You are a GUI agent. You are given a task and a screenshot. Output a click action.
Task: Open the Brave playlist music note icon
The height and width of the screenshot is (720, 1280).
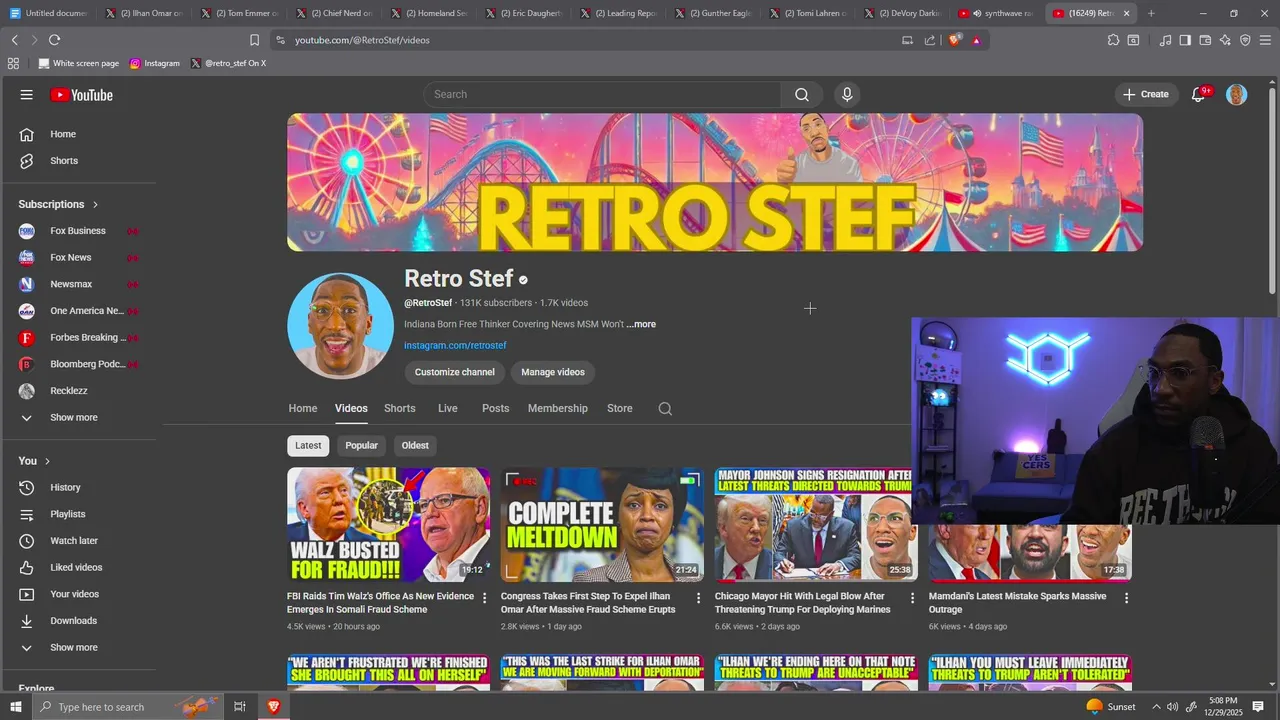[x=1165, y=40]
